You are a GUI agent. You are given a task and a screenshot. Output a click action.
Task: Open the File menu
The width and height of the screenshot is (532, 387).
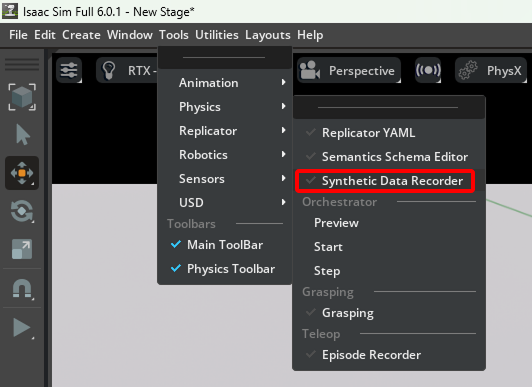(x=18, y=35)
